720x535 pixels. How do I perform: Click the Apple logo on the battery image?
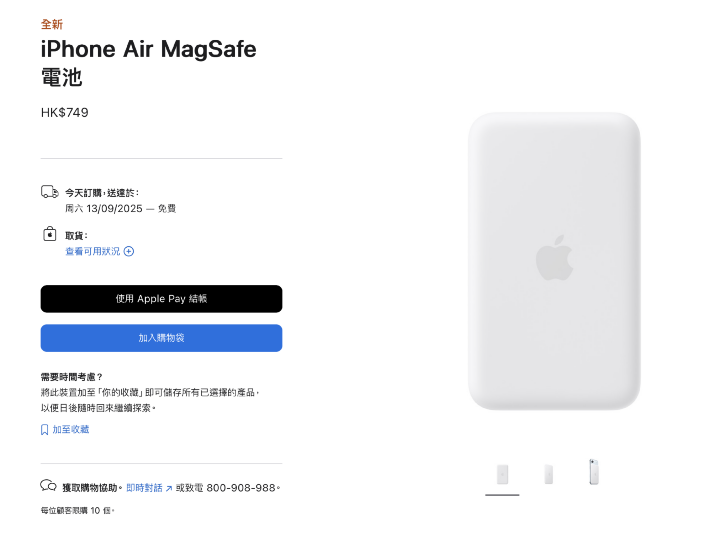(554, 258)
